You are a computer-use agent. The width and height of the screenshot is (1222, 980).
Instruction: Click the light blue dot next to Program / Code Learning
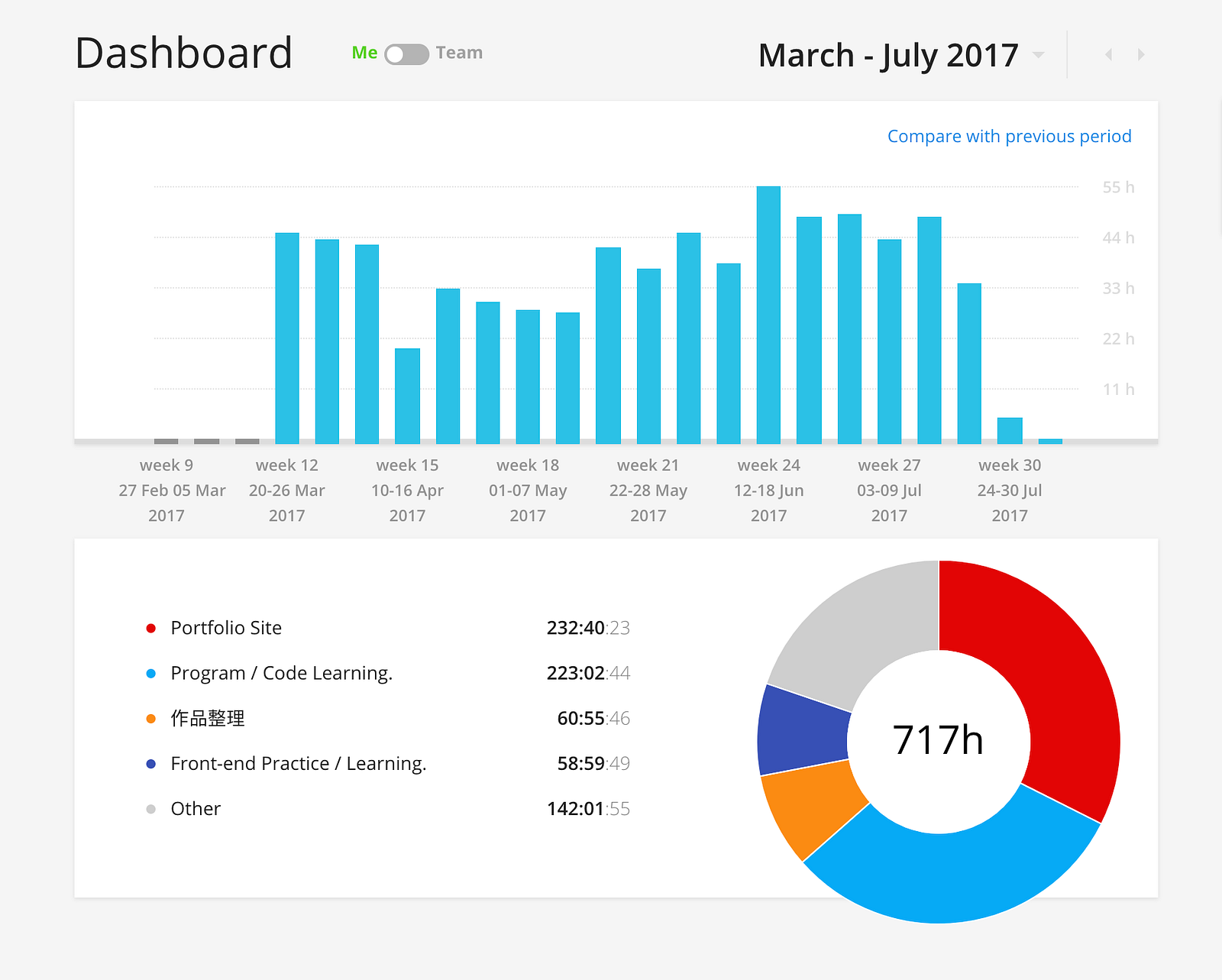point(151,673)
